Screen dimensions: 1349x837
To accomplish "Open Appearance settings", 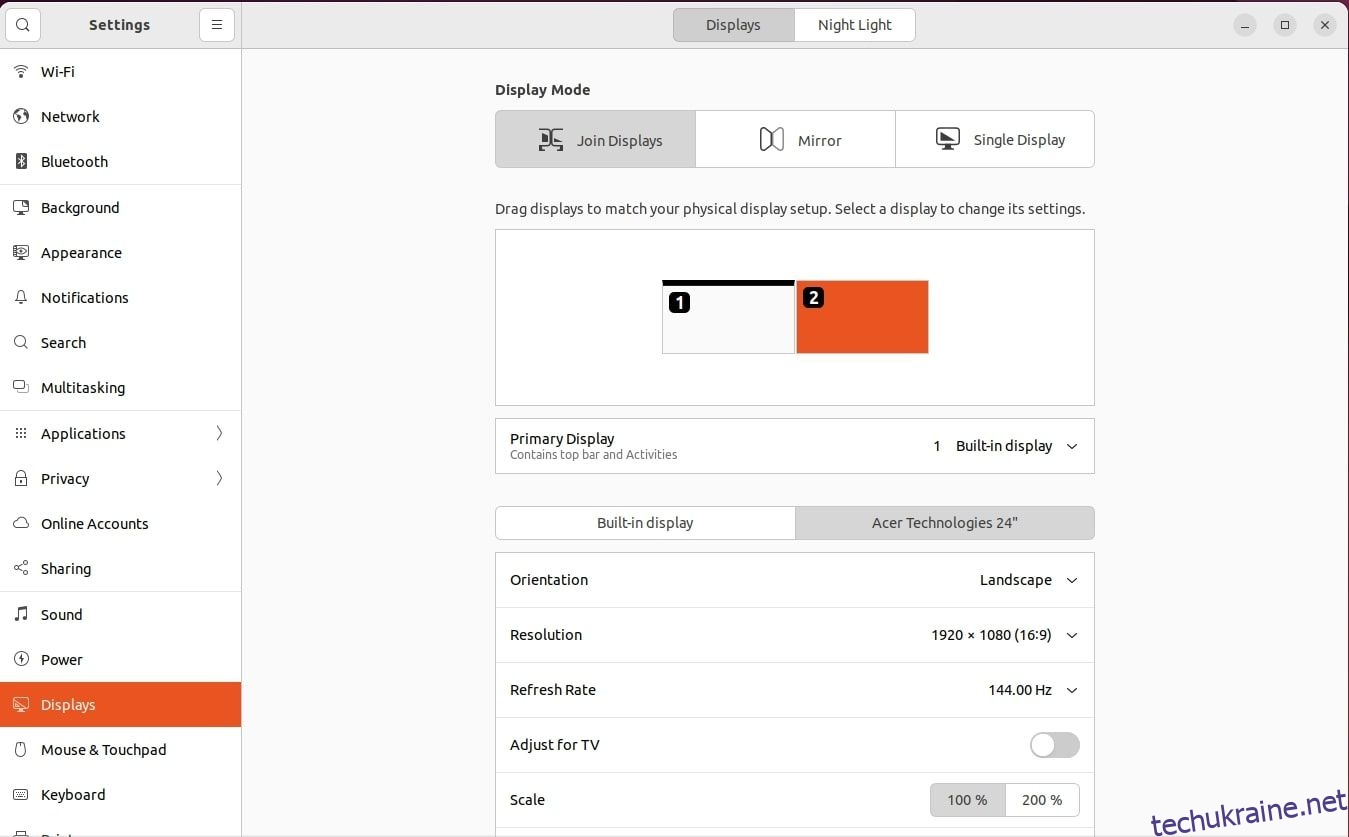I will [120, 253].
